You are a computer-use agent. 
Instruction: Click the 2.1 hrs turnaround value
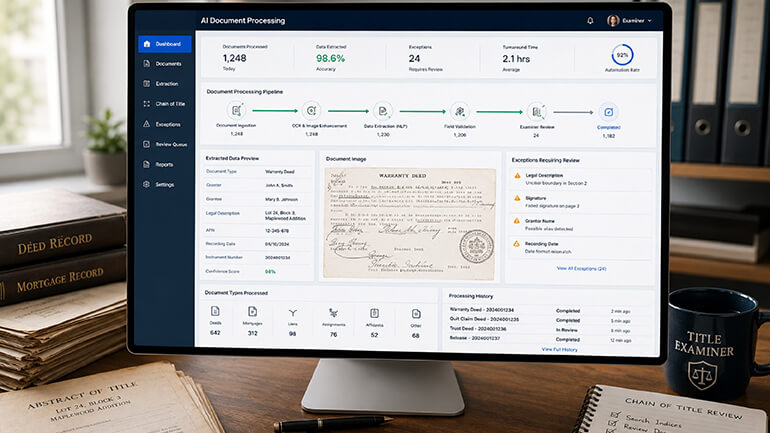(516, 59)
